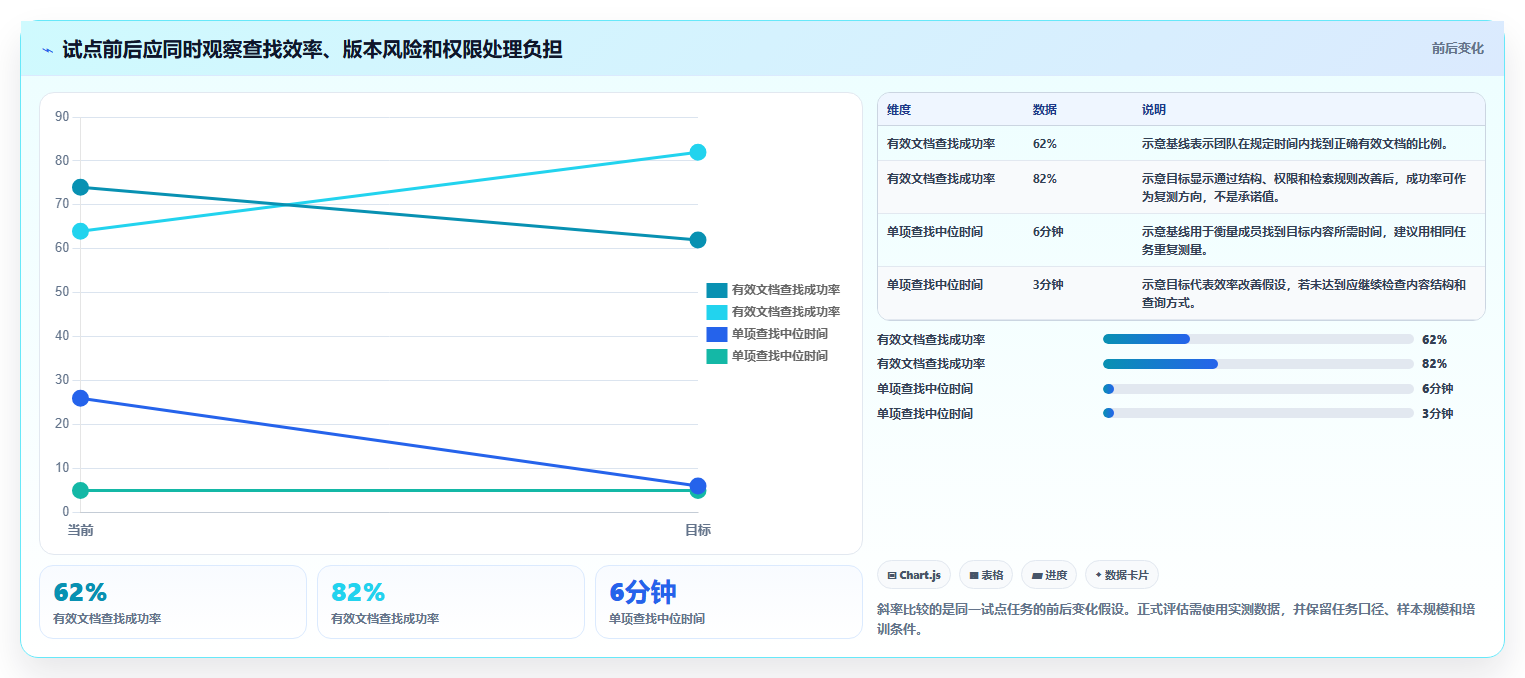This screenshot has height=678, width=1525.
Task: Open the 62% 有效文档查找成功率 summary card
Action: pos(173,602)
